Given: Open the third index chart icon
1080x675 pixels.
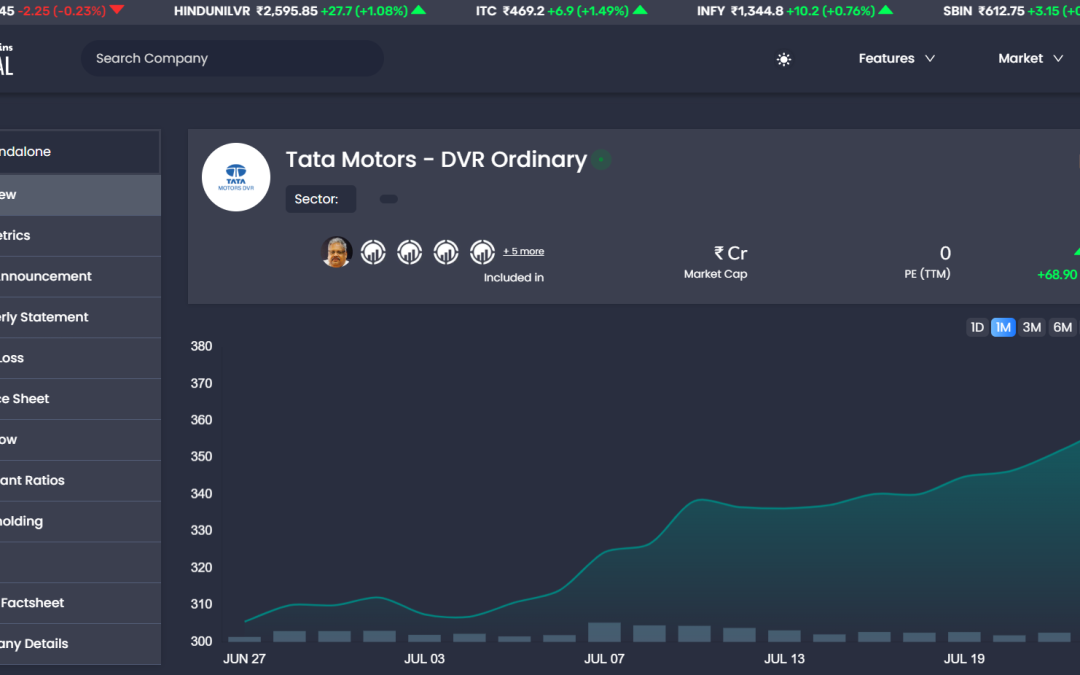Looking at the screenshot, I should pyautogui.click(x=446, y=252).
